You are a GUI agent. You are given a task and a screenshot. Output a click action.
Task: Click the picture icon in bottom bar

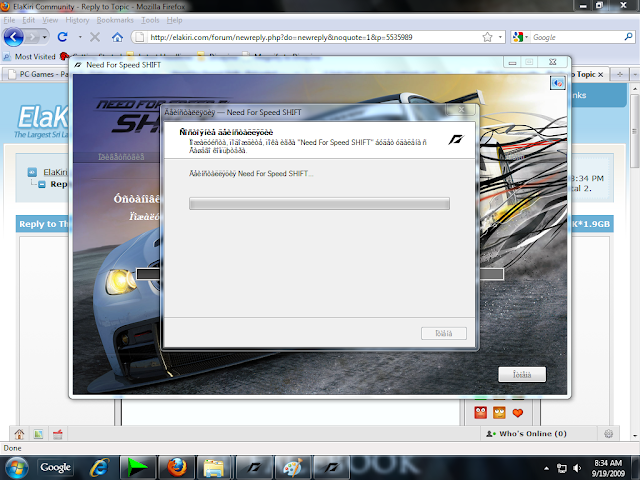click(x=38, y=434)
